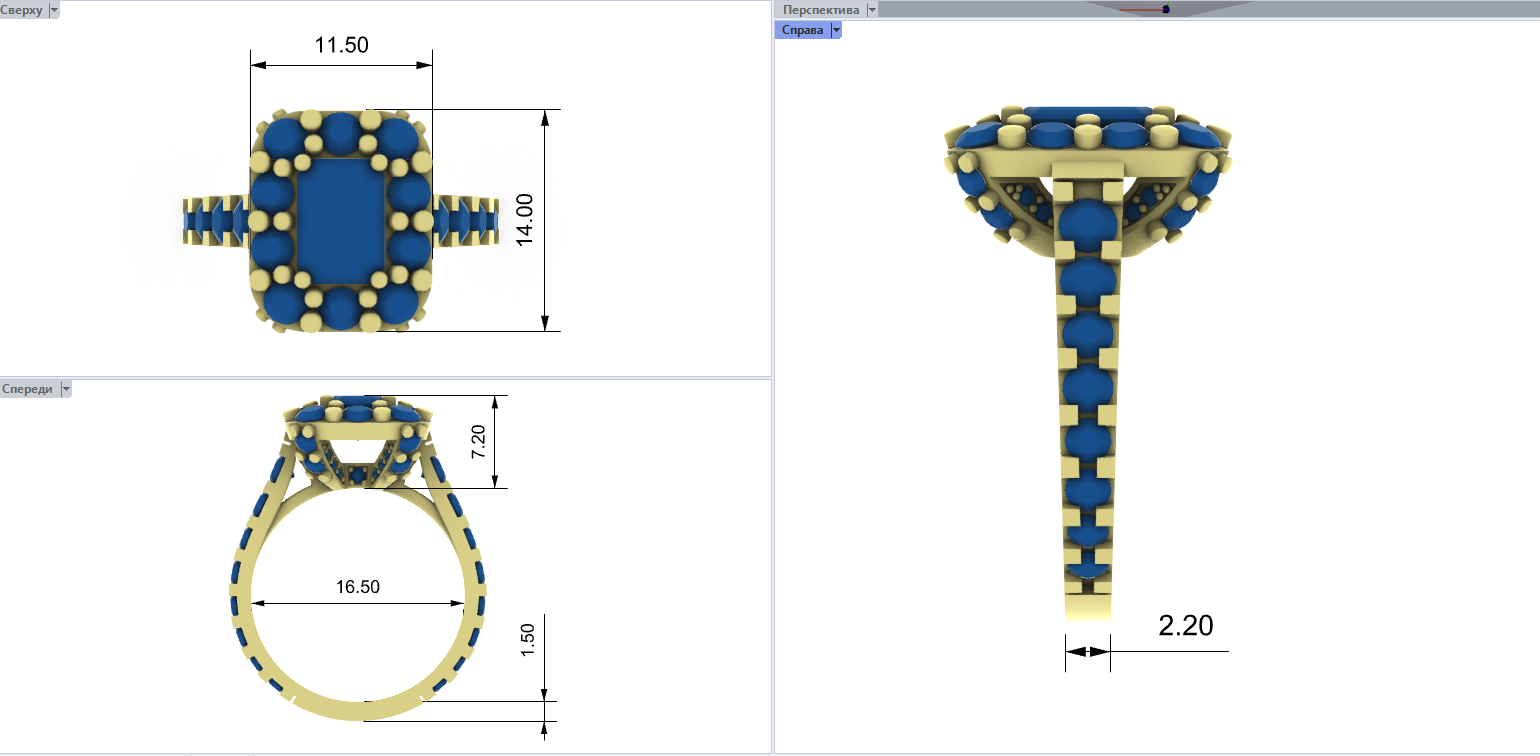Expand the Справа viewport menu arrow

point(836,31)
